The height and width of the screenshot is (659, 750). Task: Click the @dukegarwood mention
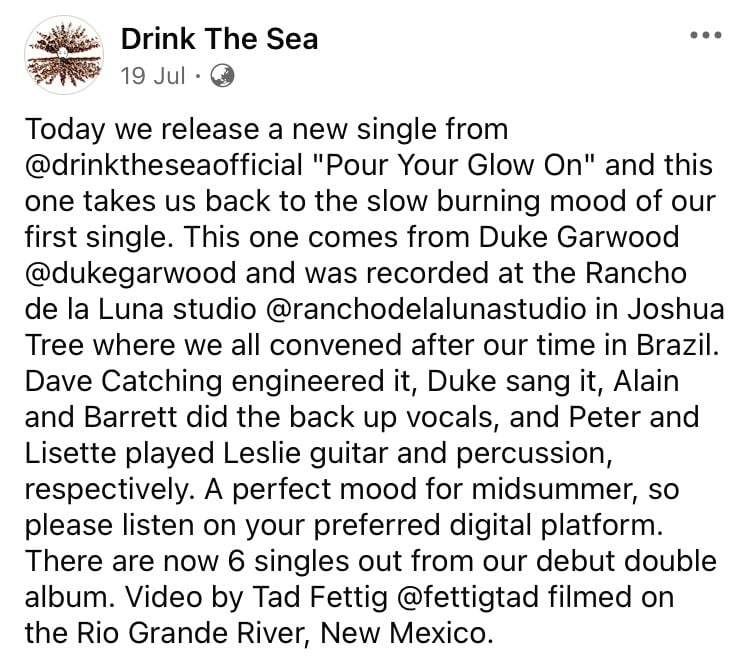[x=130, y=274]
